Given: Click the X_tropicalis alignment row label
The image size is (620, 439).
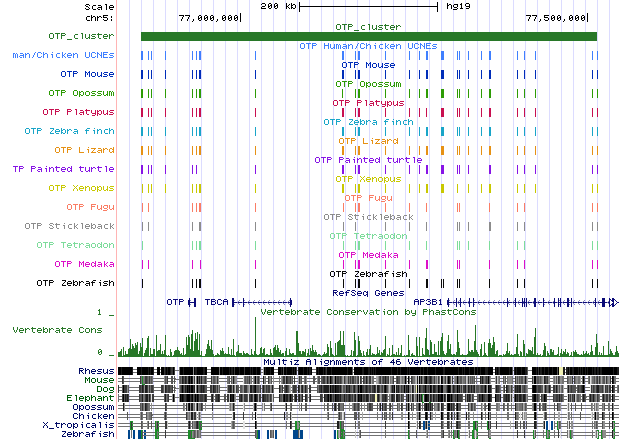Looking at the screenshot, I should pyautogui.click(x=83, y=425).
